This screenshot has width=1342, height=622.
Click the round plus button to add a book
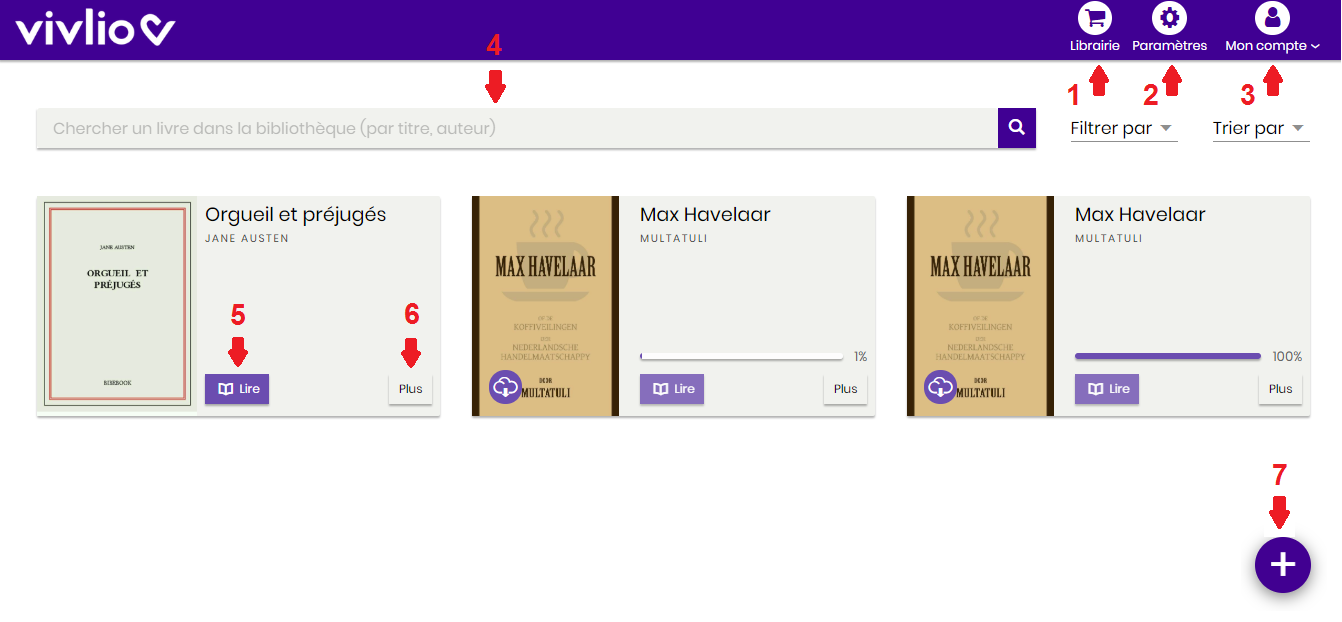click(x=1283, y=565)
